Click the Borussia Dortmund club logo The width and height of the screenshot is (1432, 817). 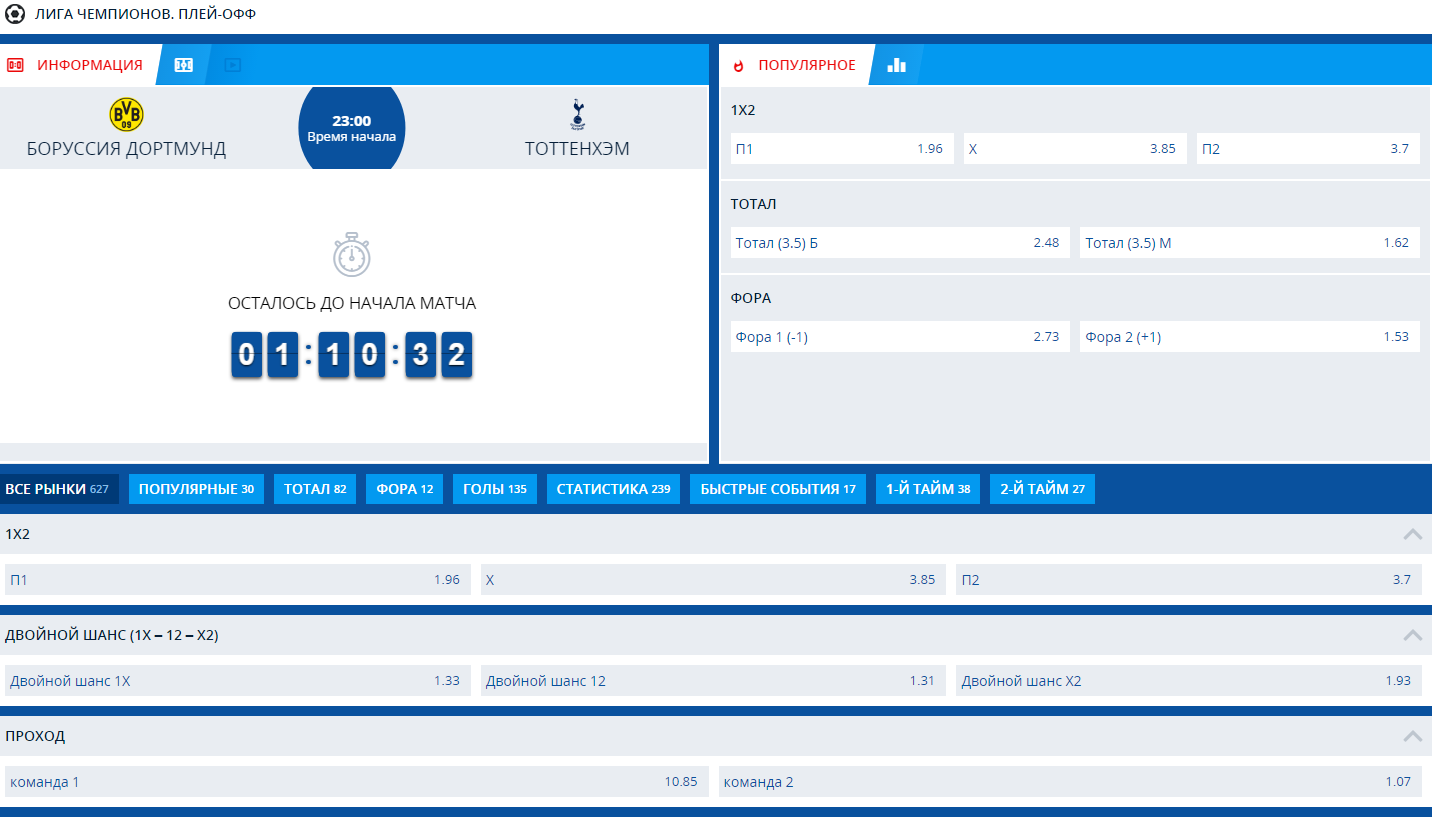[x=126, y=115]
